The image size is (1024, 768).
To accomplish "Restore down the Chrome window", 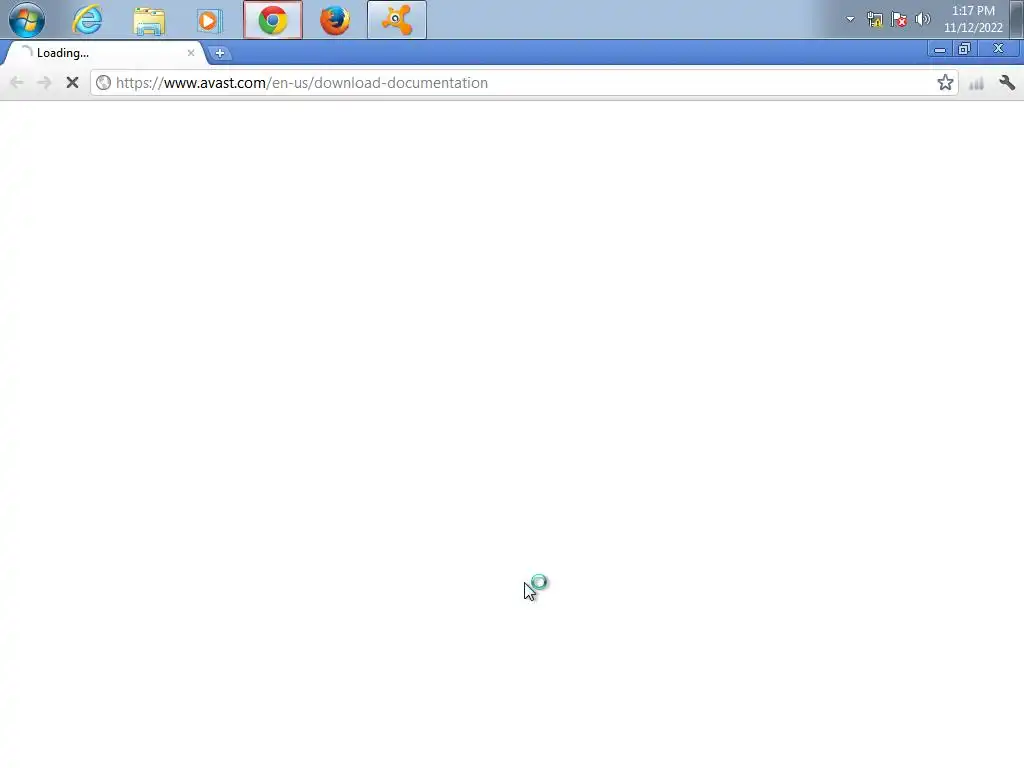I will pos(964,49).
